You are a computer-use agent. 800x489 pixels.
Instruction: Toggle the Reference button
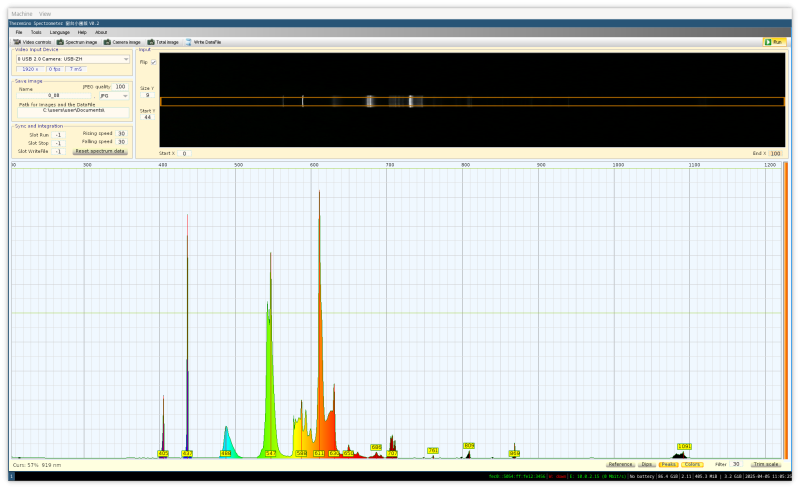[x=620, y=464]
